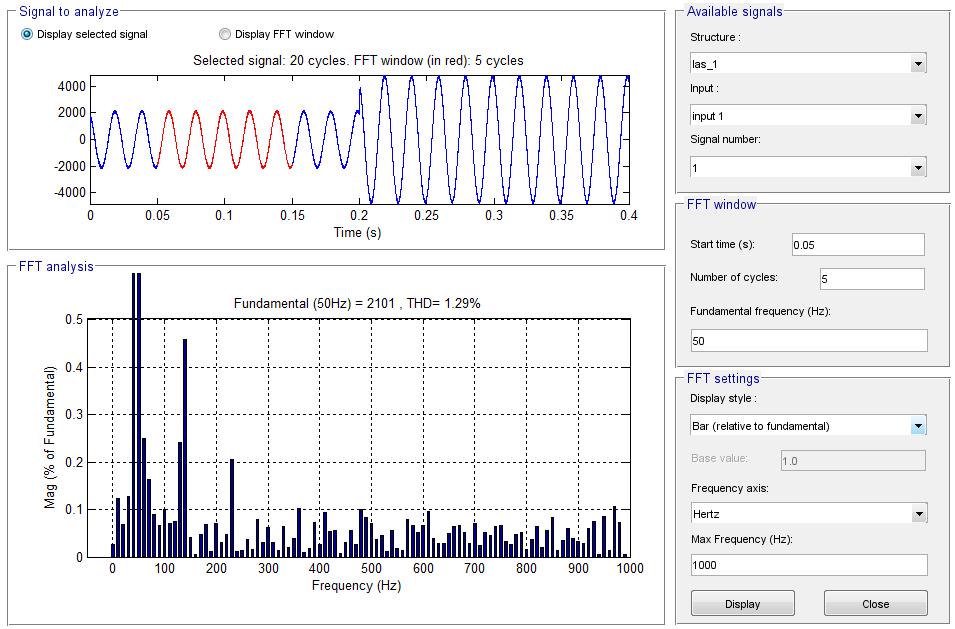Viewport: 955px width, 629px height.
Task: Enable the "Display FFT window" radio option
Action: [224, 34]
